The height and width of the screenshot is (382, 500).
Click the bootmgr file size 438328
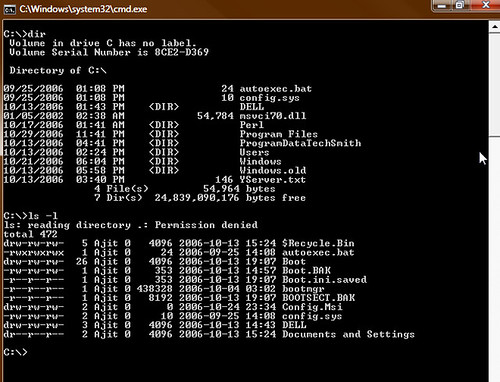(x=155, y=289)
